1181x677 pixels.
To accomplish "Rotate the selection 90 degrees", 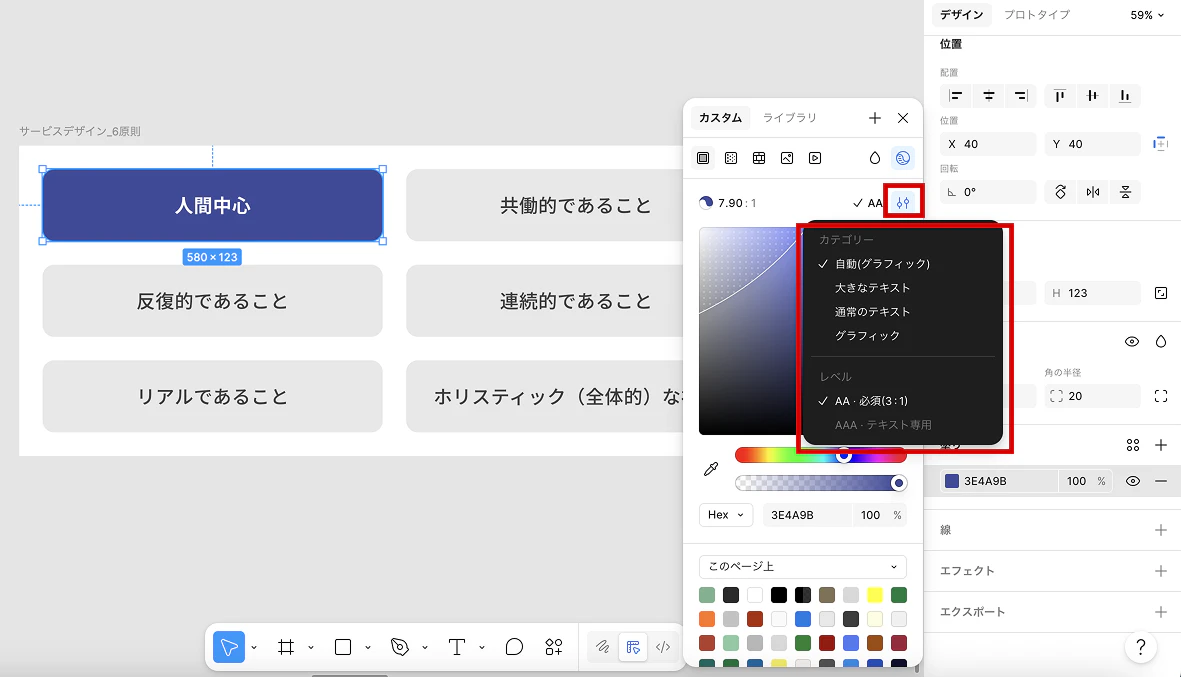I will click(1060, 192).
